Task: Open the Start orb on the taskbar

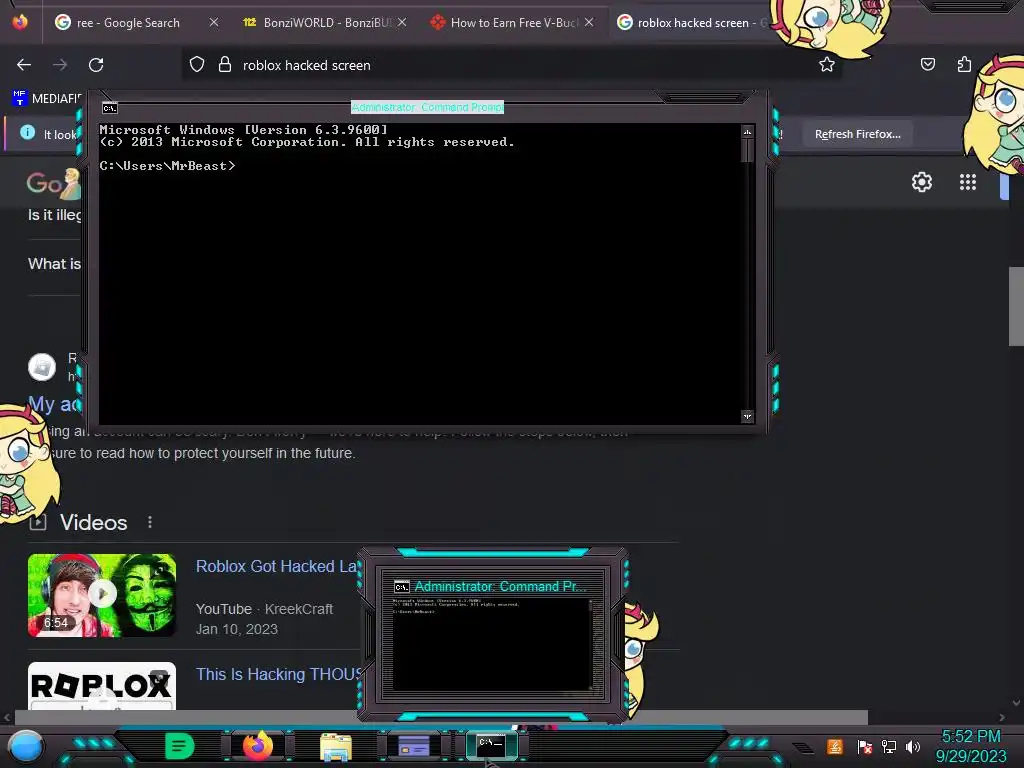Action: point(25,746)
